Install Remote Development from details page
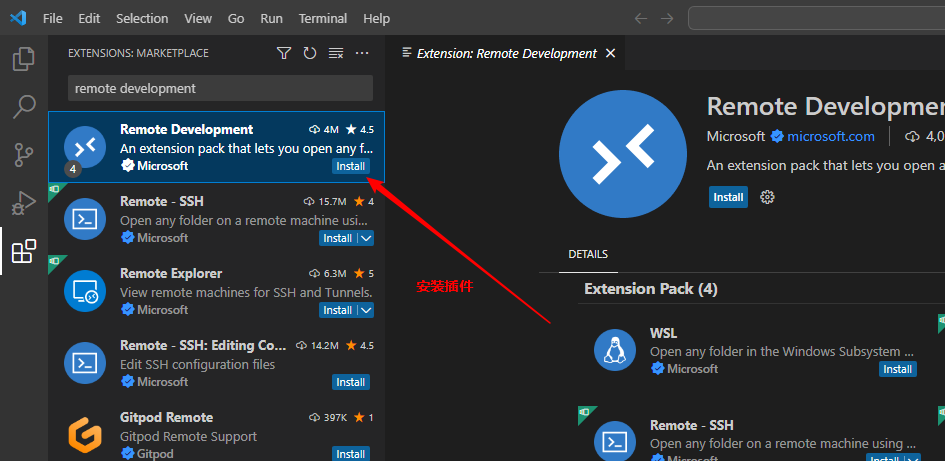This screenshot has height=461, width=945. [x=728, y=197]
